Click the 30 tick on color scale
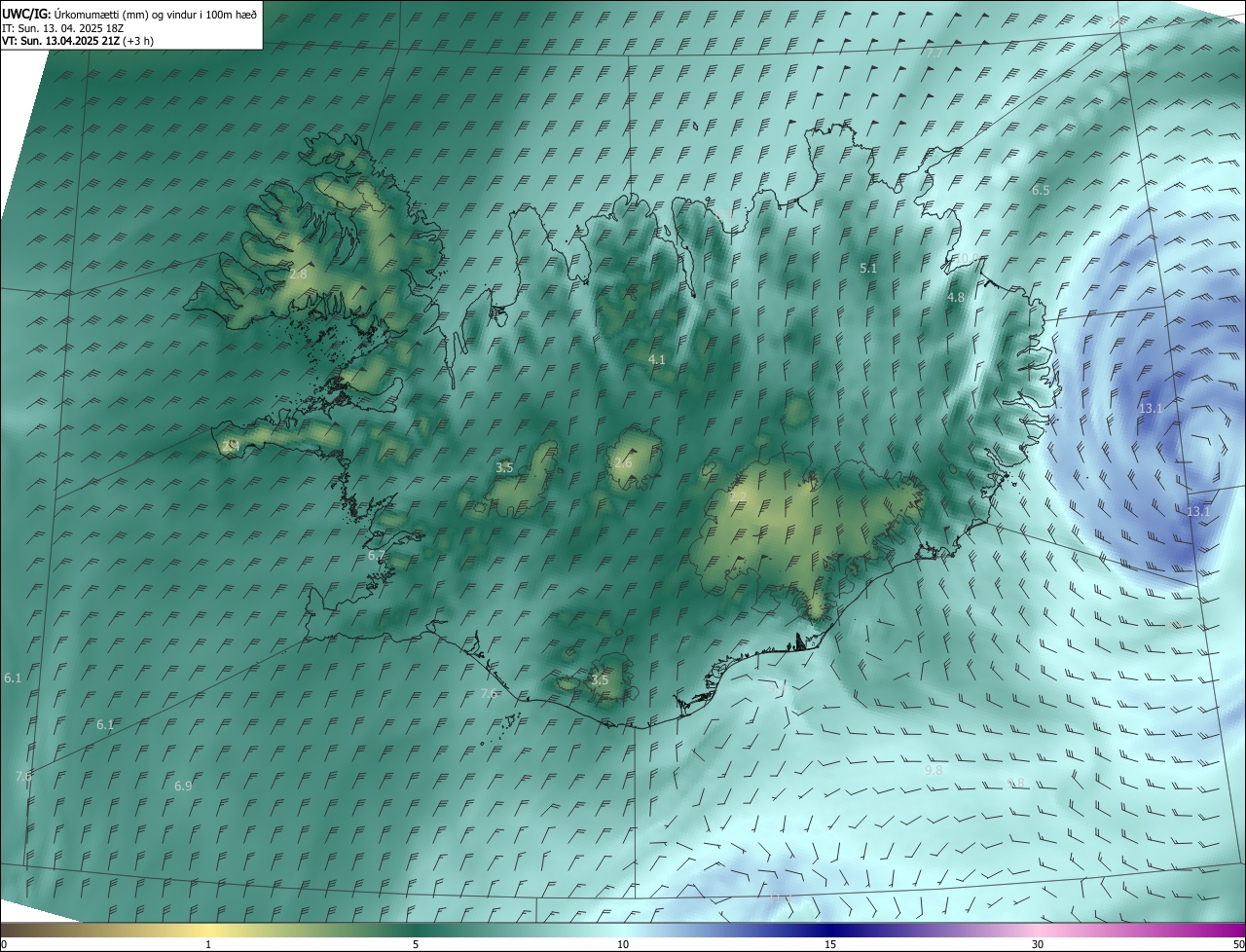Viewport: 1246px width, 952px height. click(1038, 944)
